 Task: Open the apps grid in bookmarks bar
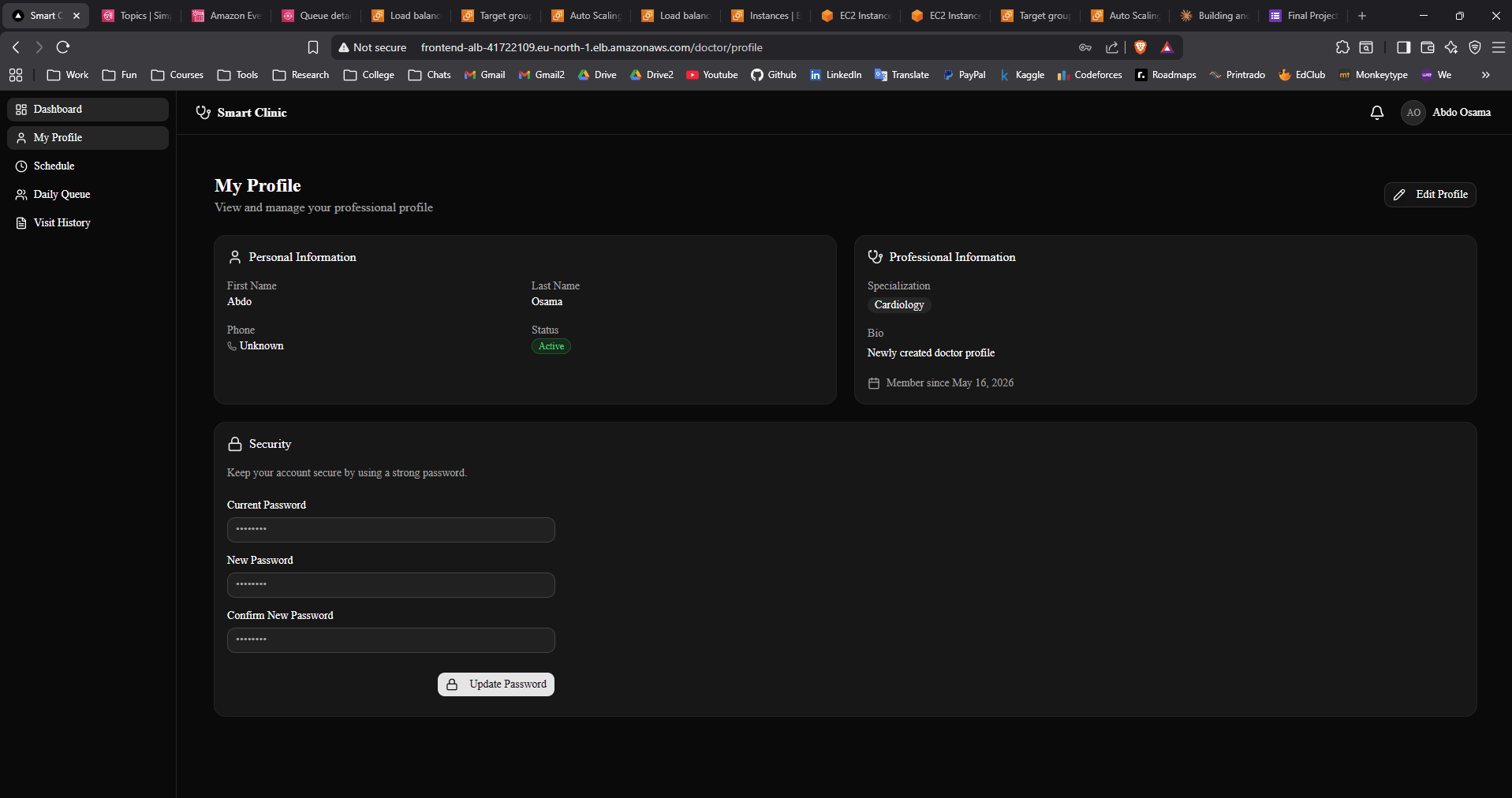(16, 75)
